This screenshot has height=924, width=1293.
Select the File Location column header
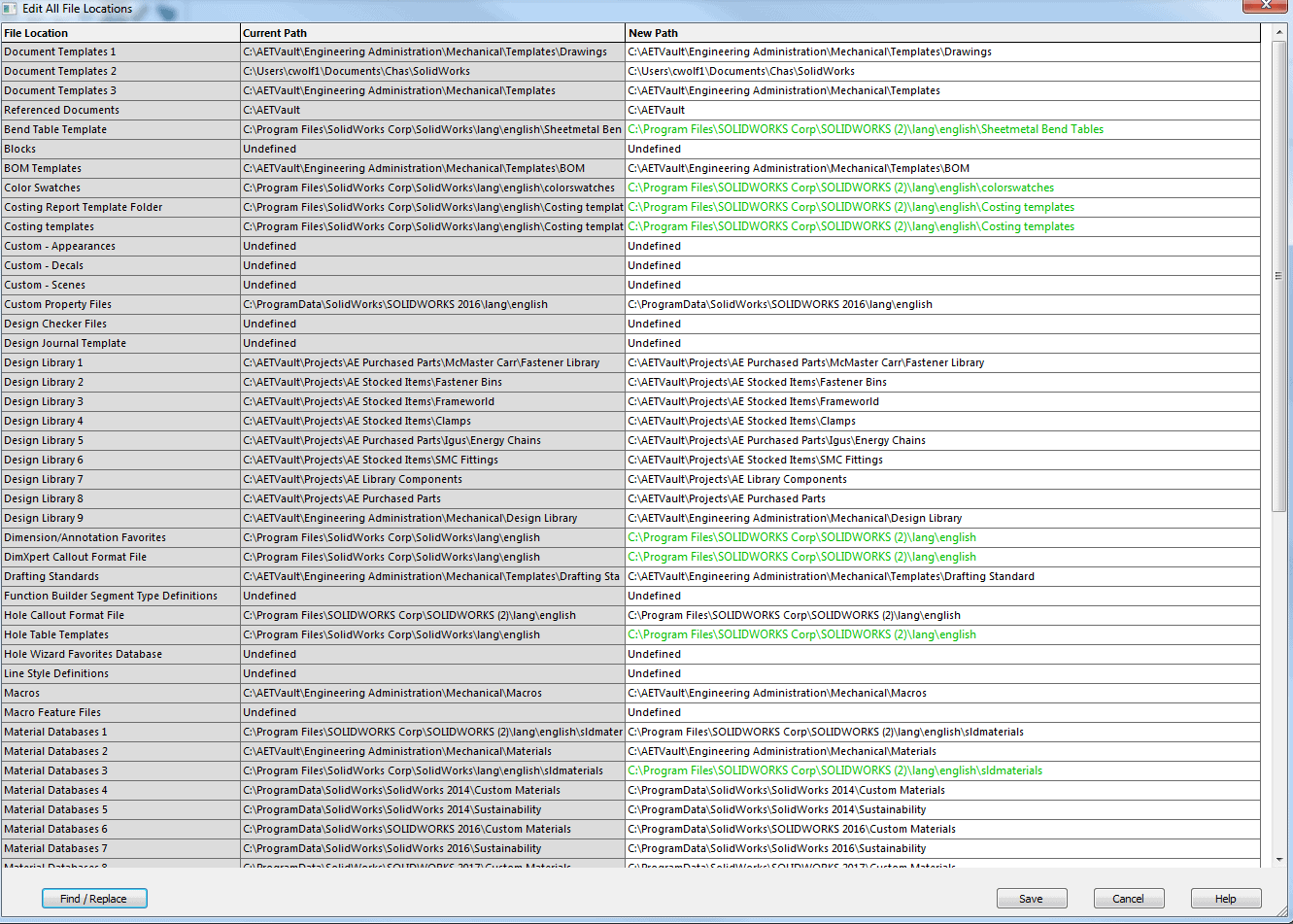pyautogui.click(x=120, y=33)
